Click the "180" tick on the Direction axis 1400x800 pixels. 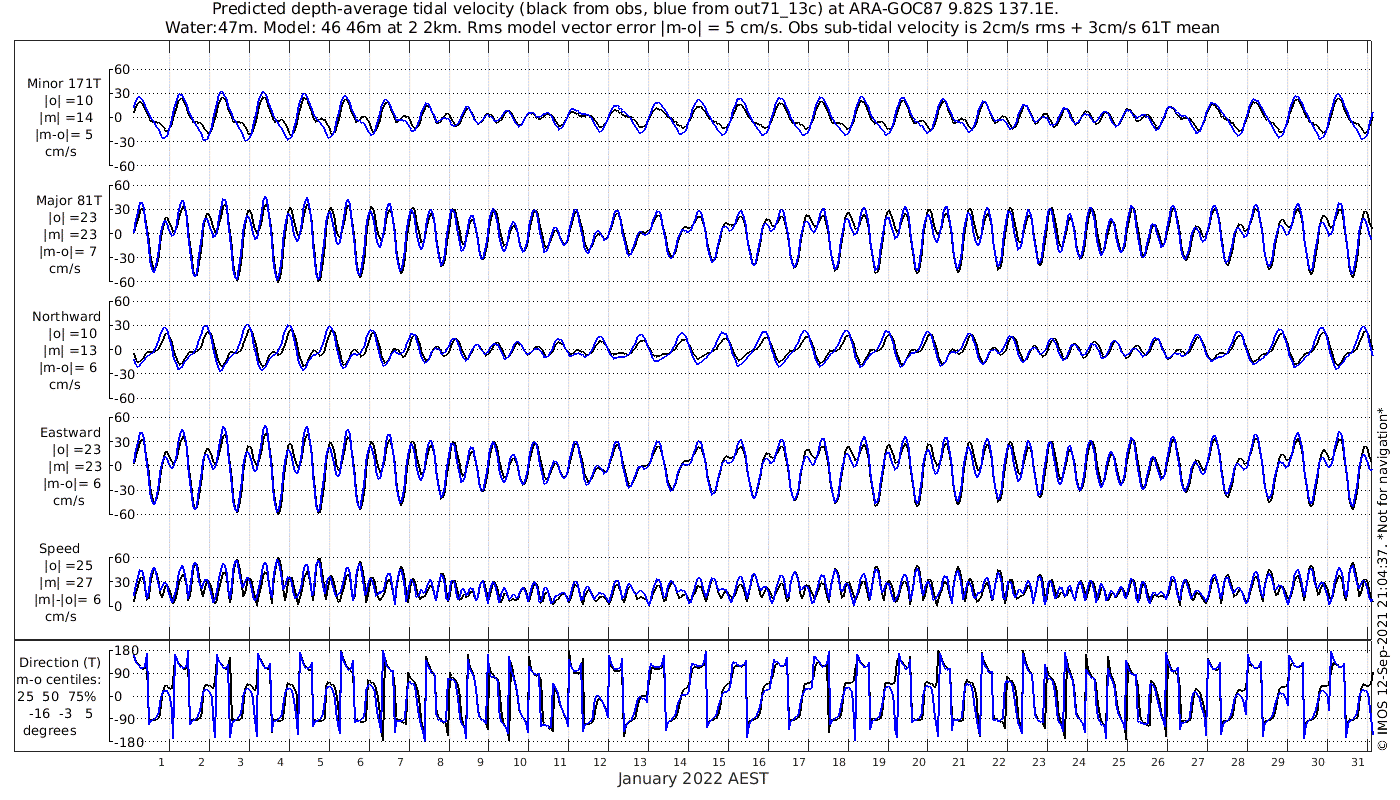[124, 651]
